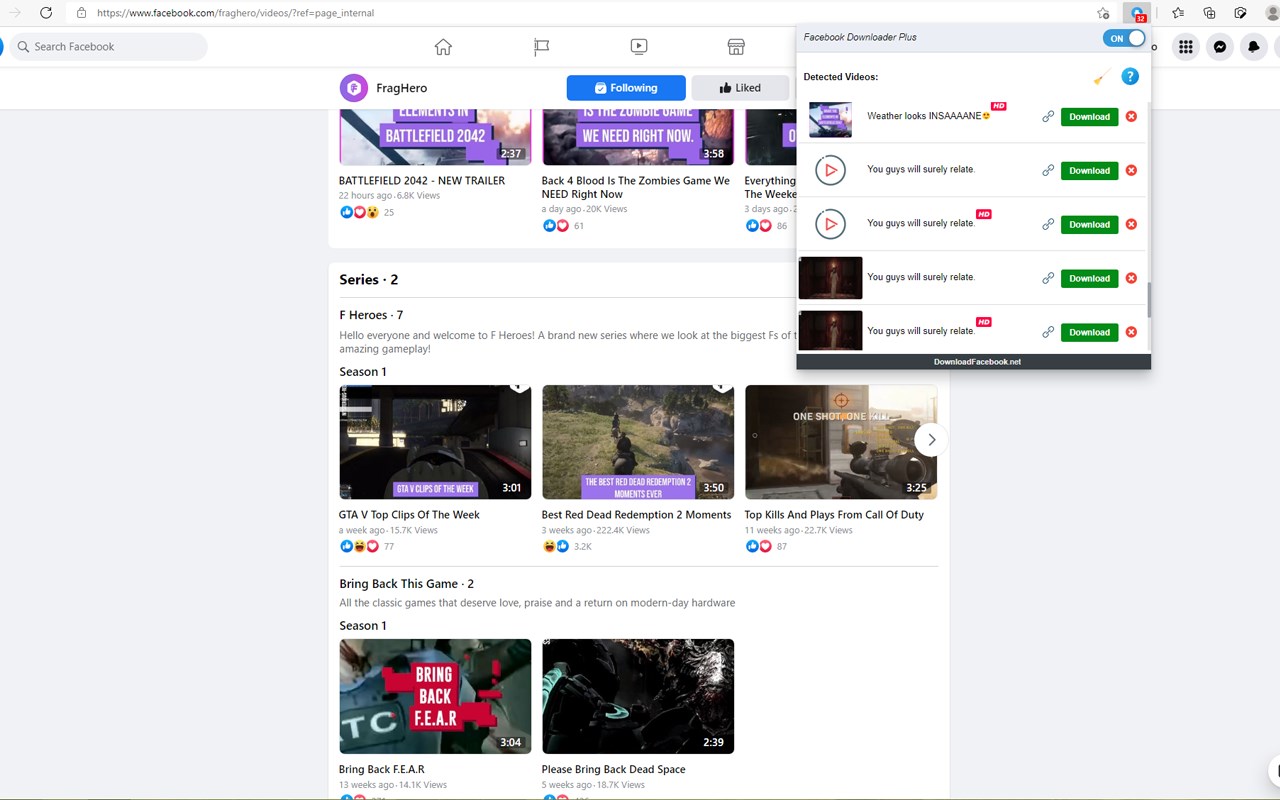Open the Facebook Downloader extension icon with 32 badge
1280x800 pixels.
click(1137, 13)
